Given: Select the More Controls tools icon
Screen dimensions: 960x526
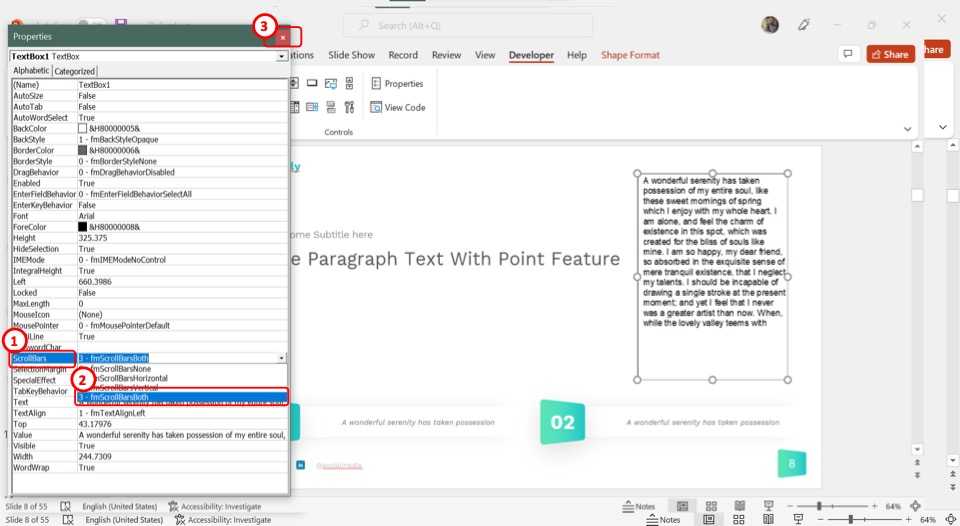Looking at the screenshot, I should [348, 107].
